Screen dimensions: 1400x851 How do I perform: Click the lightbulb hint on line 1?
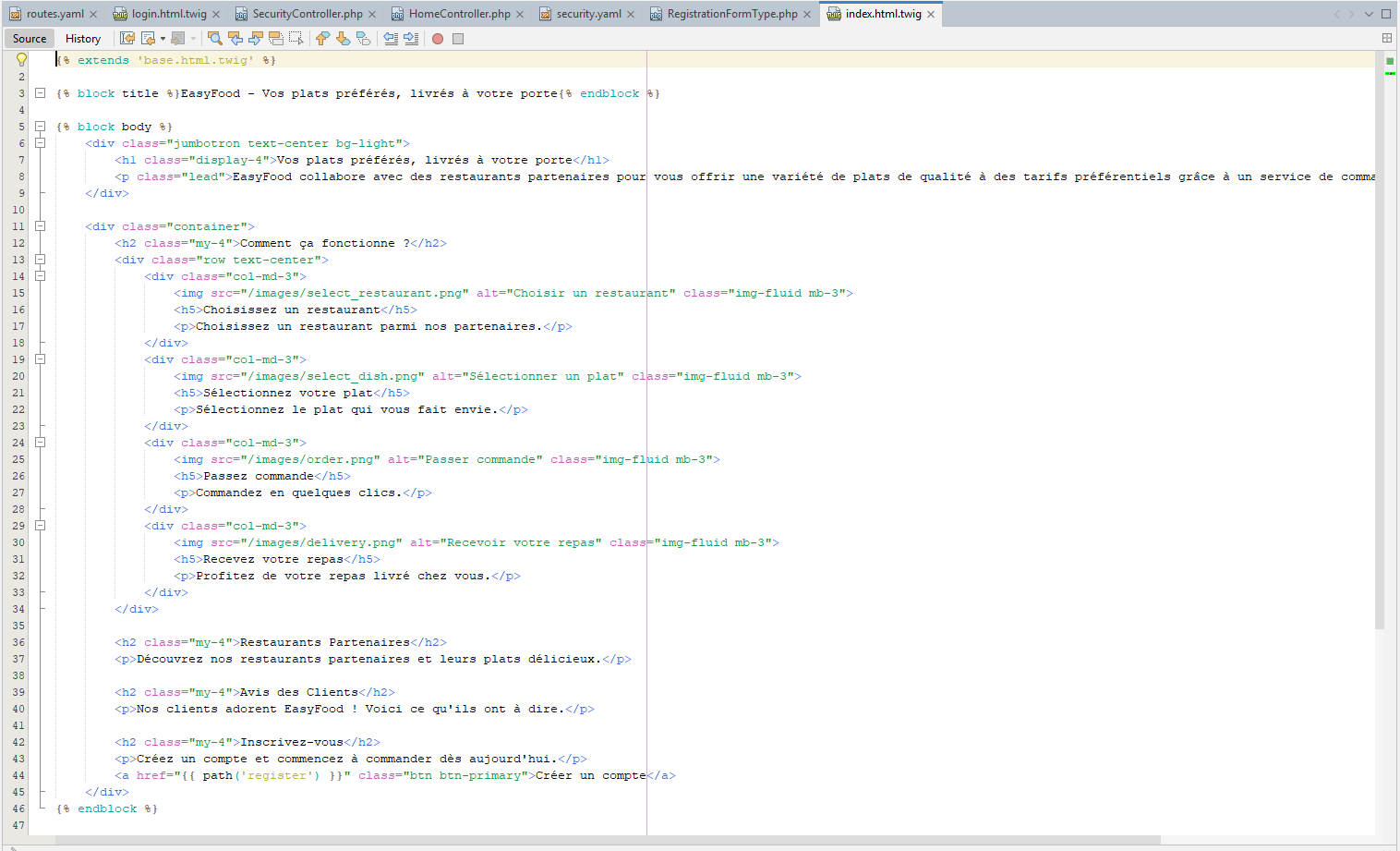21,60
